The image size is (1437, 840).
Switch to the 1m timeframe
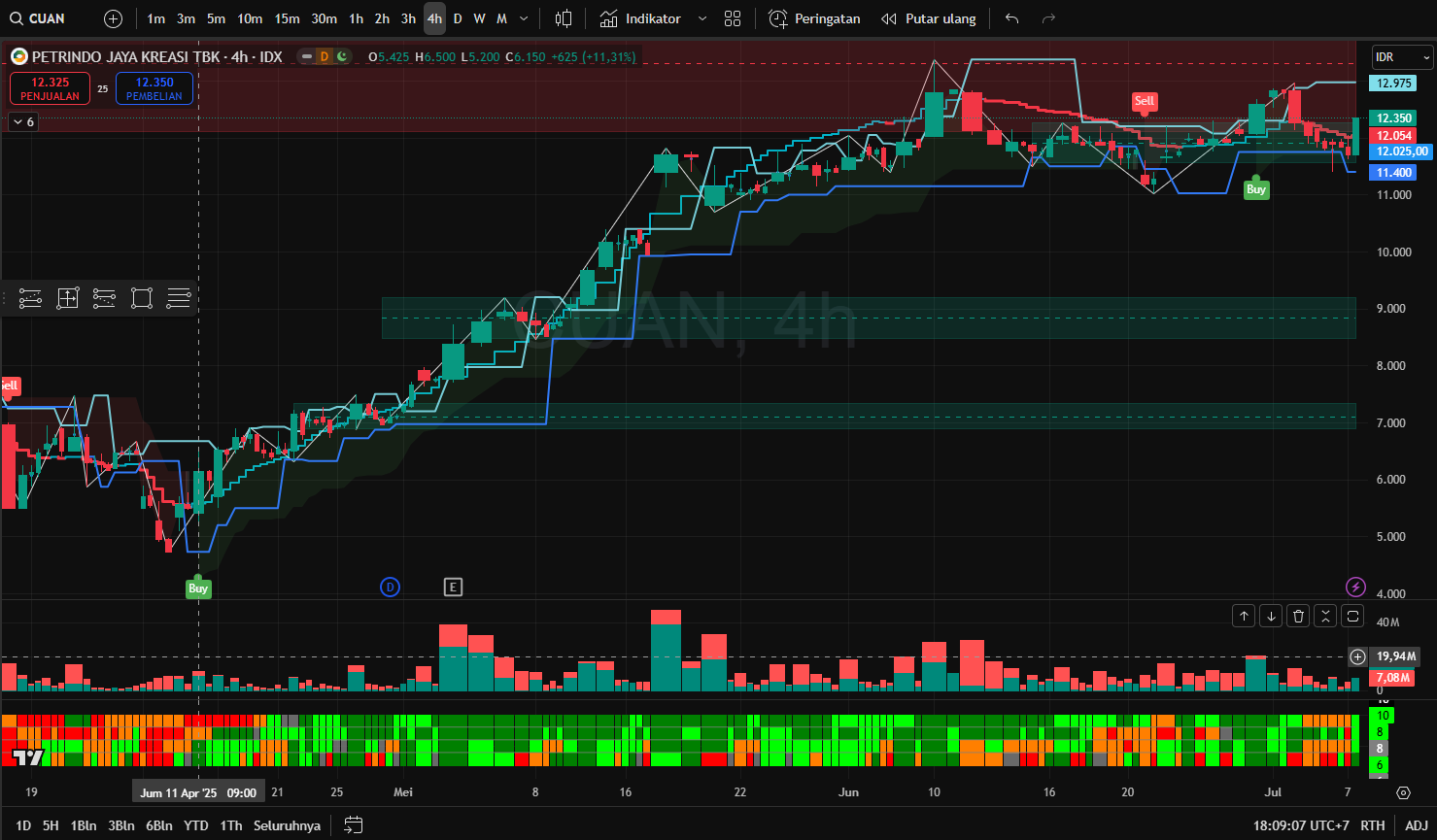tap(155, 18)
